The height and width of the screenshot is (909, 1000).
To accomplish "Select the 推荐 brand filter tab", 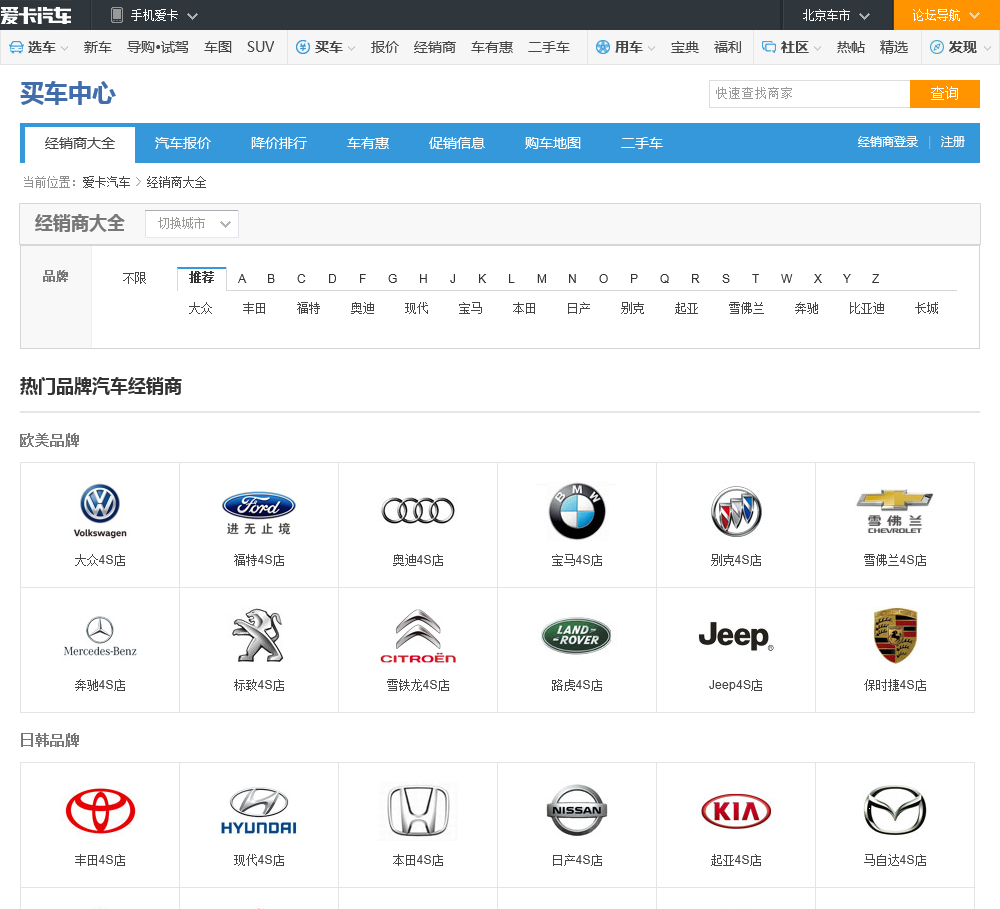I will (x=202, y=277).
